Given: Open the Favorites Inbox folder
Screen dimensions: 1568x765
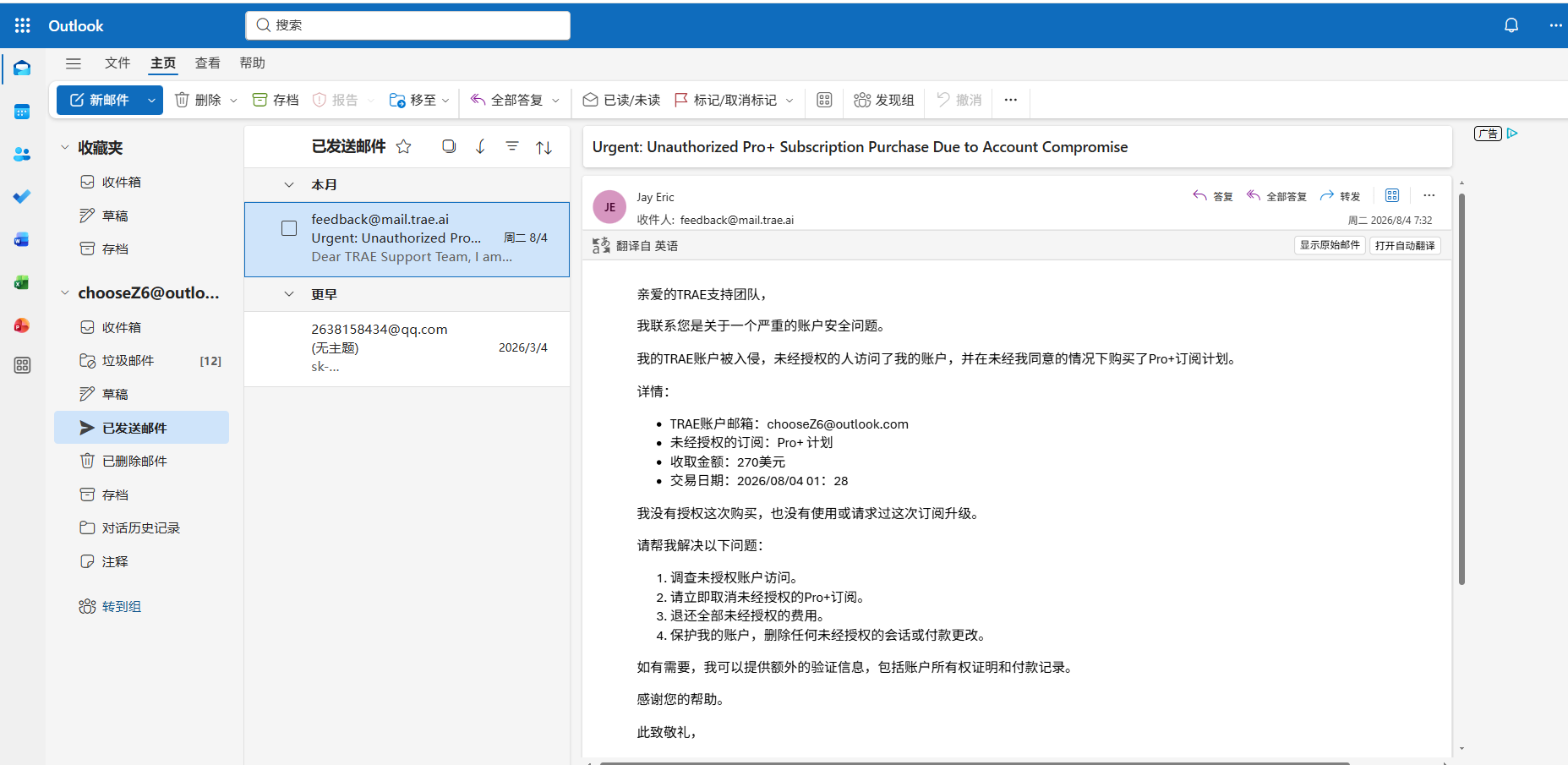Looking at the screenshot, I should tap(142, 182).
